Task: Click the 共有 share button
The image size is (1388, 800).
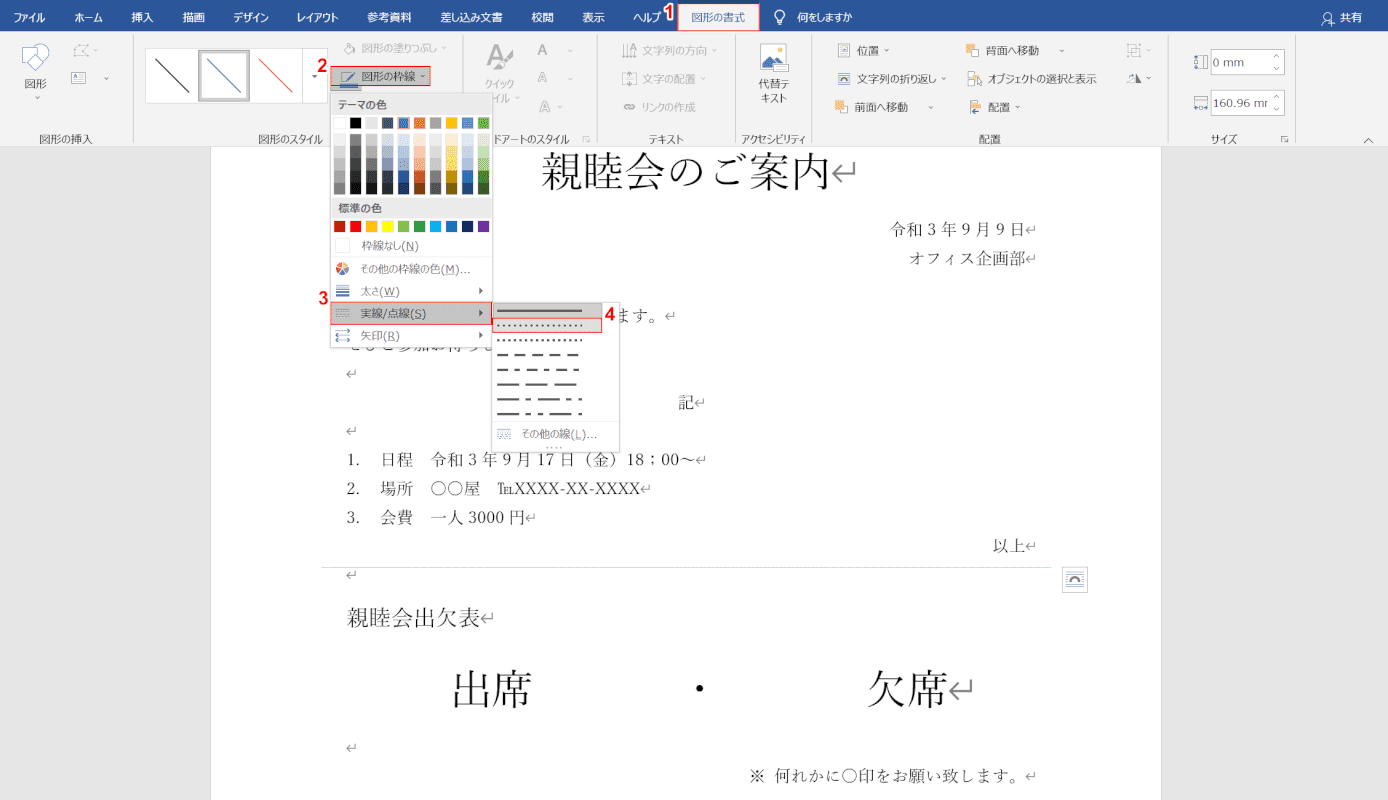Action: point(1341,17)
